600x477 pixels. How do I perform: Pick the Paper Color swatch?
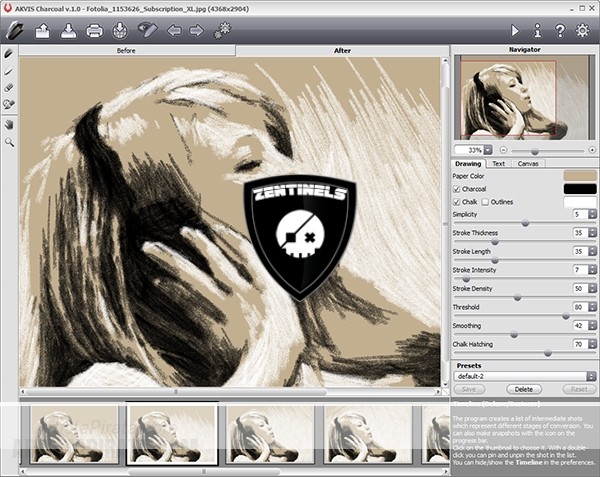(580, 176)
